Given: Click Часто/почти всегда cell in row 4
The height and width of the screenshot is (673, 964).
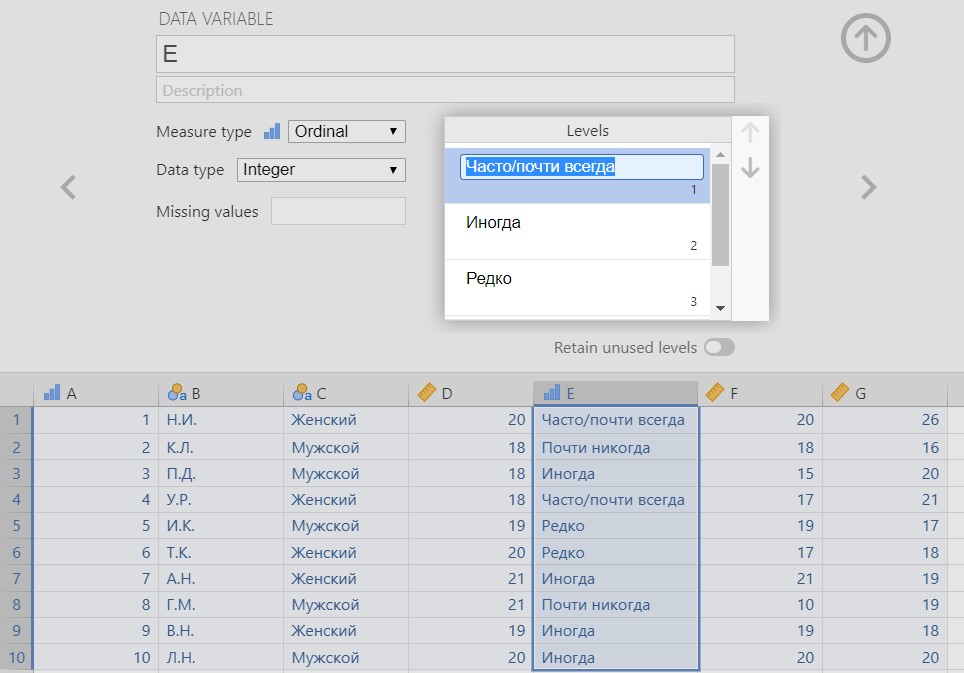Looking at the screenshot, I should click(x=616, y=500).
